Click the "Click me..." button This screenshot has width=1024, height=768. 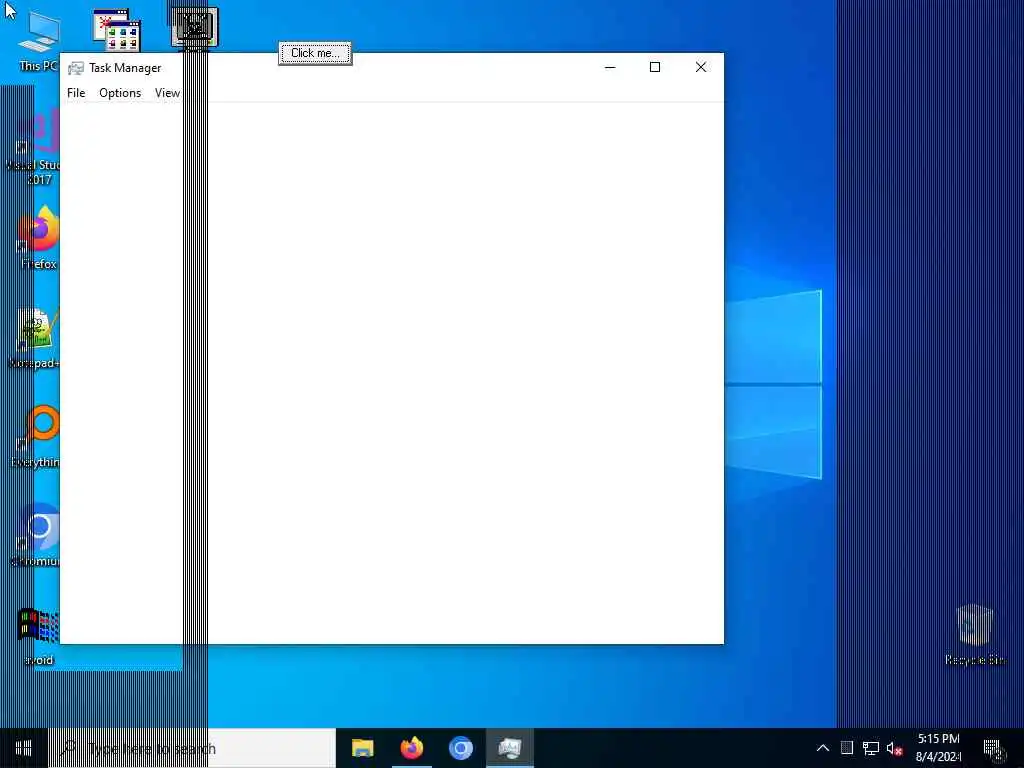click(x=315, y=54)
